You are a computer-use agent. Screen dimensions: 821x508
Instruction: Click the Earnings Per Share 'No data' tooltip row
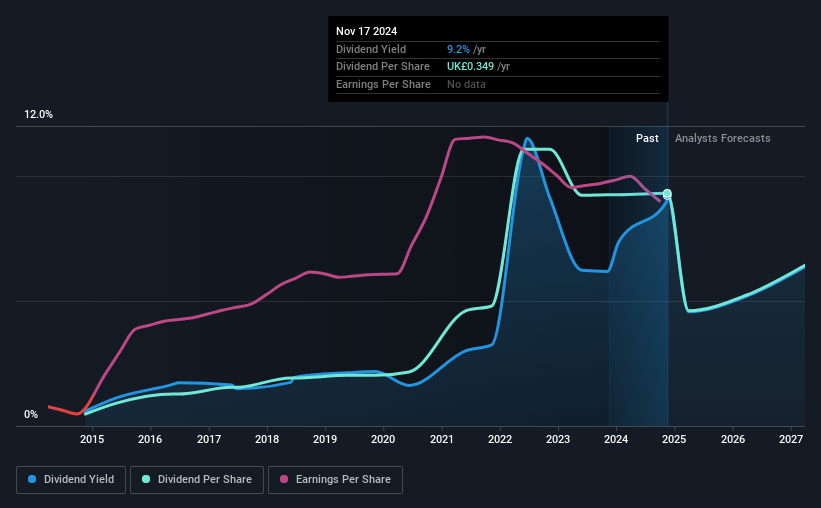pos(498,84)
